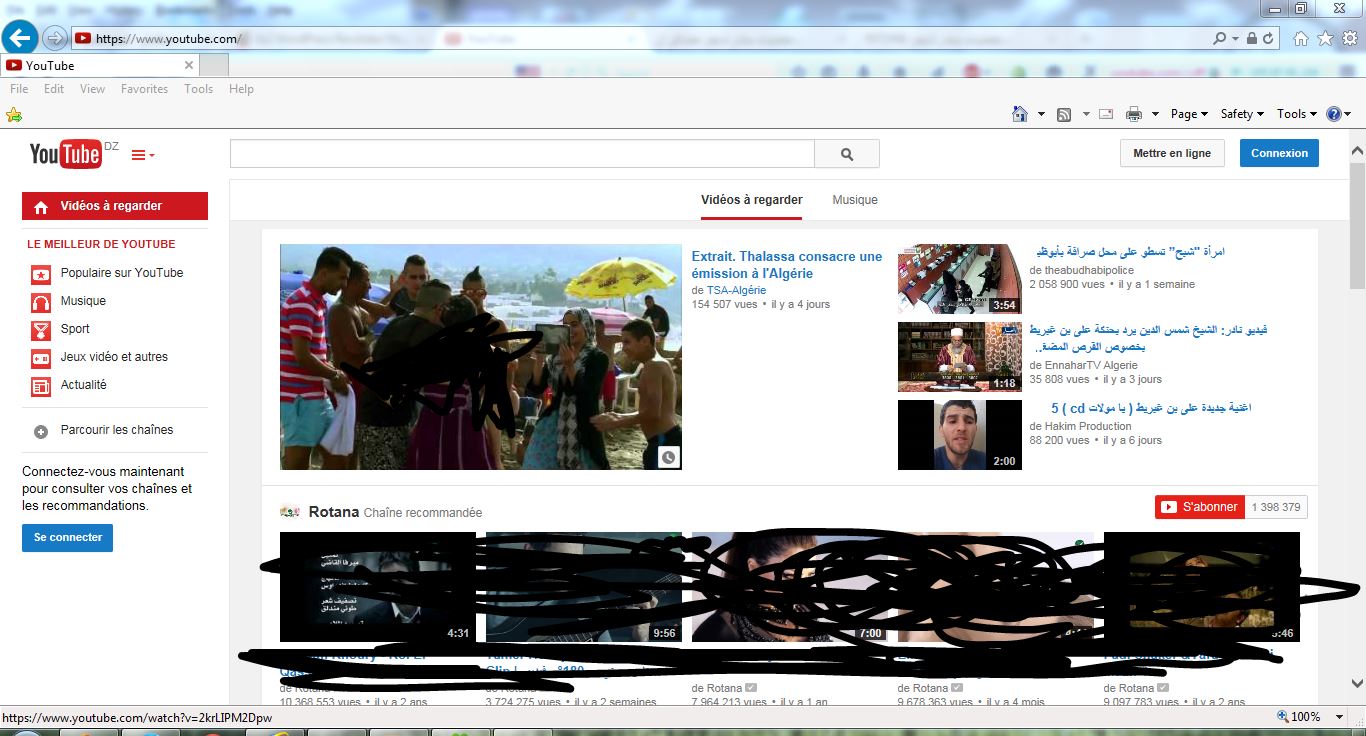Click the page scrollbar down arrow
1366x736 pixels.
(1357, 684)
